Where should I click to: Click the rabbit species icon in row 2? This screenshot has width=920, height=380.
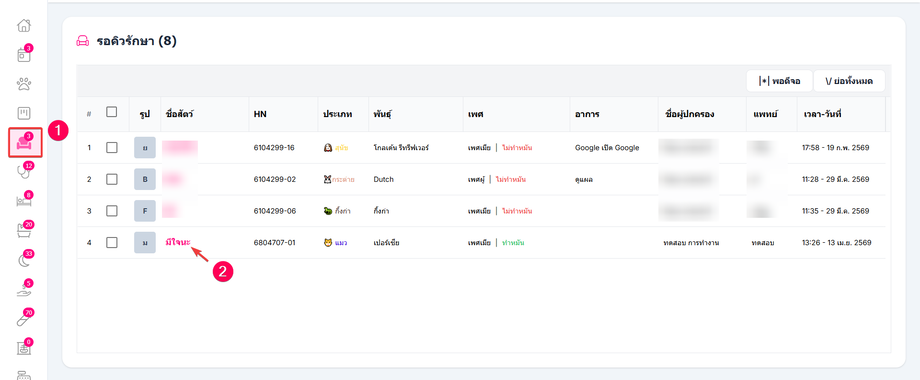tap(328, 179)
